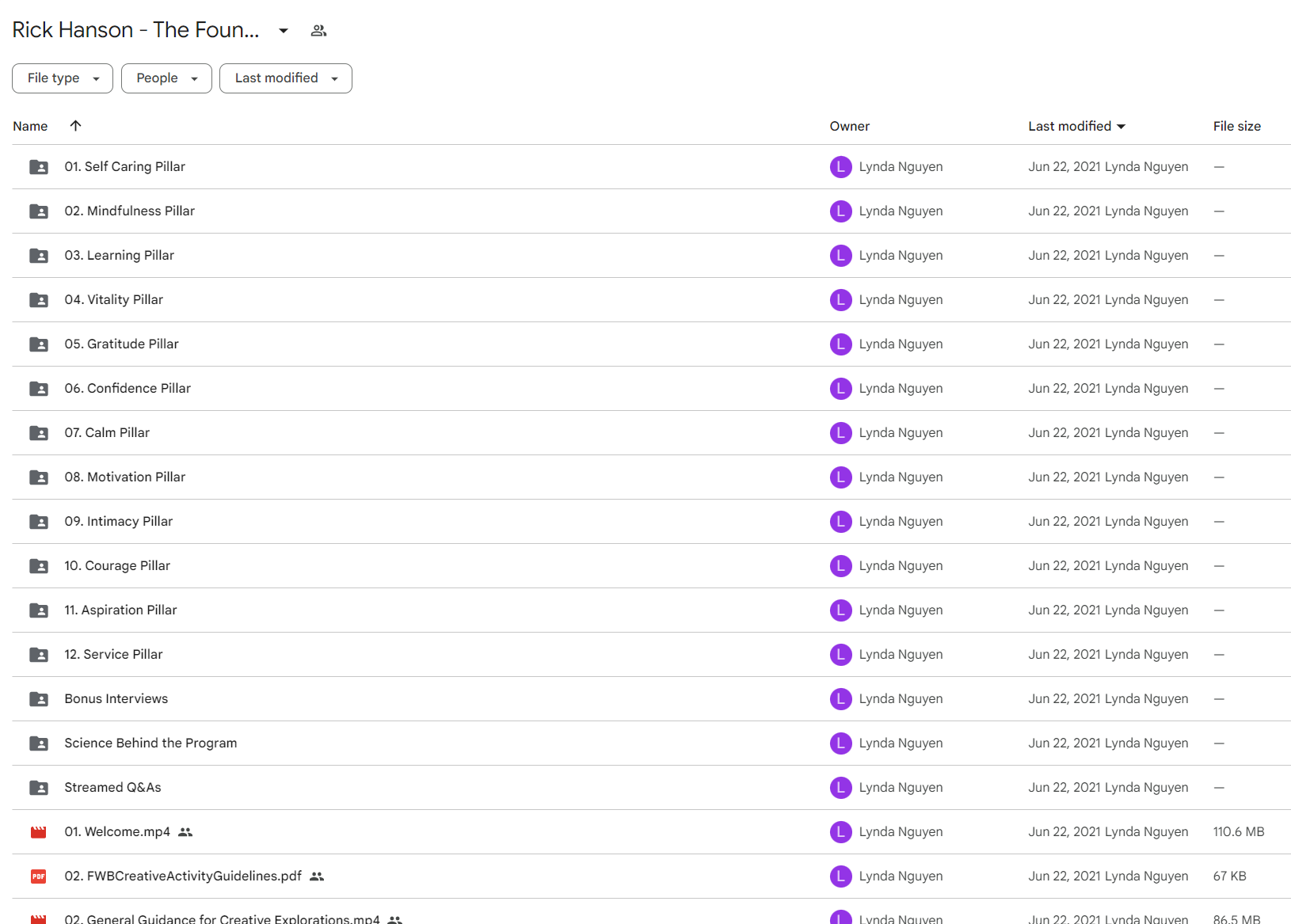Click the 03. Learning Pillar folder icon
The width and height of the screenshot is (1291, 924).
click(x=39, y=256)
